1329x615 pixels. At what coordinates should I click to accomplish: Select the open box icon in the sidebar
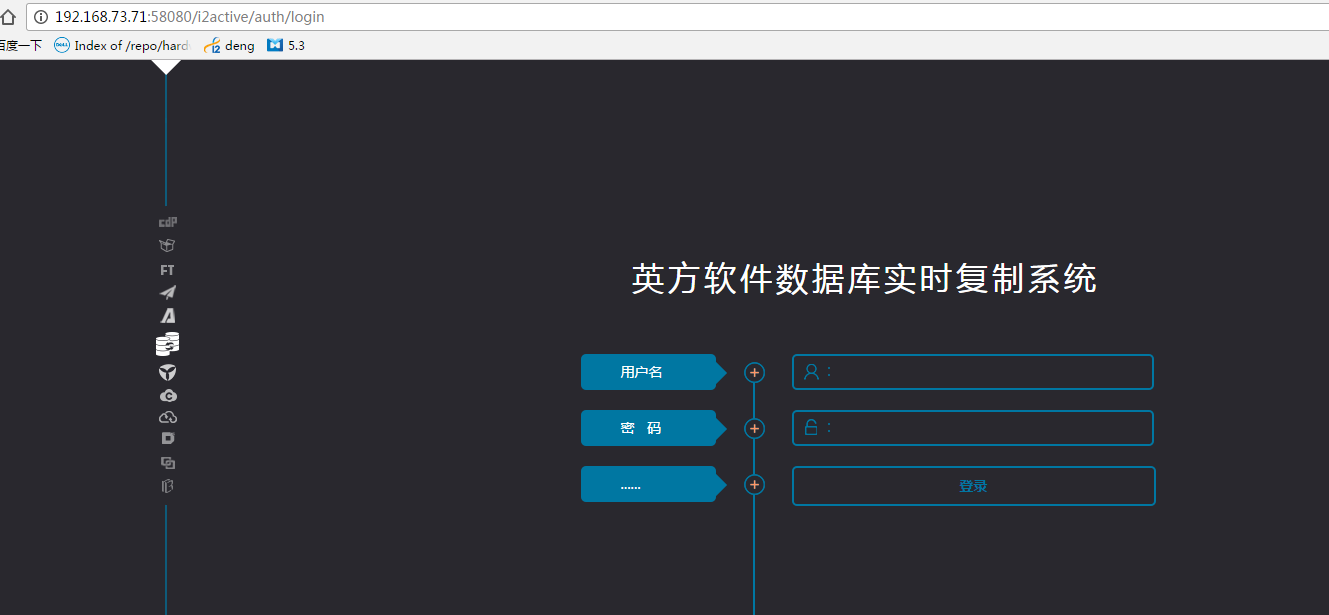[x=167, y=245]
